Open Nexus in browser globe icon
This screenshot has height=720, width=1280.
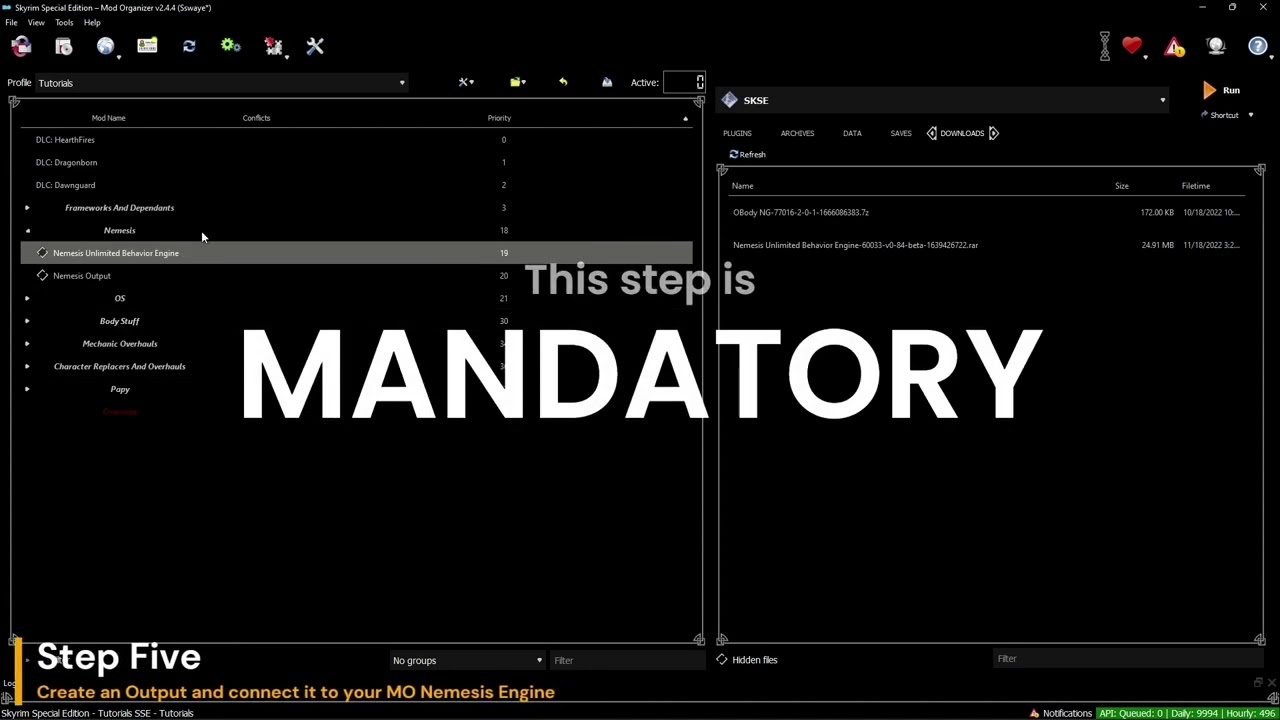[105, 46]
